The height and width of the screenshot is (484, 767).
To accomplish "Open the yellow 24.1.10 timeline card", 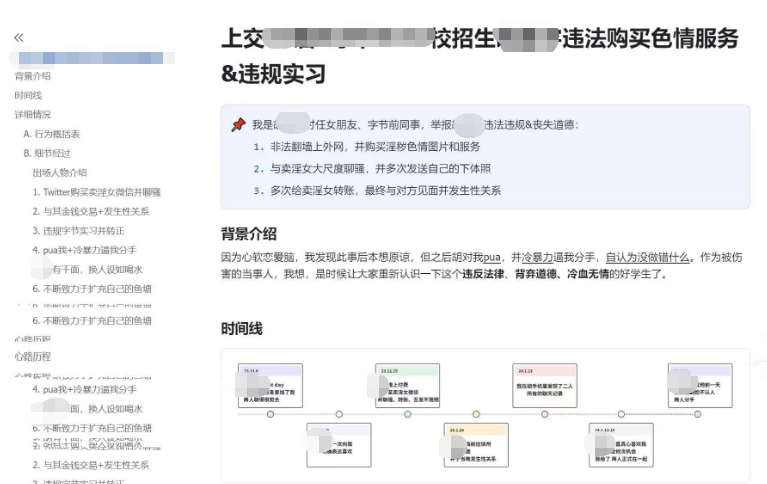I will click(476, 445).
